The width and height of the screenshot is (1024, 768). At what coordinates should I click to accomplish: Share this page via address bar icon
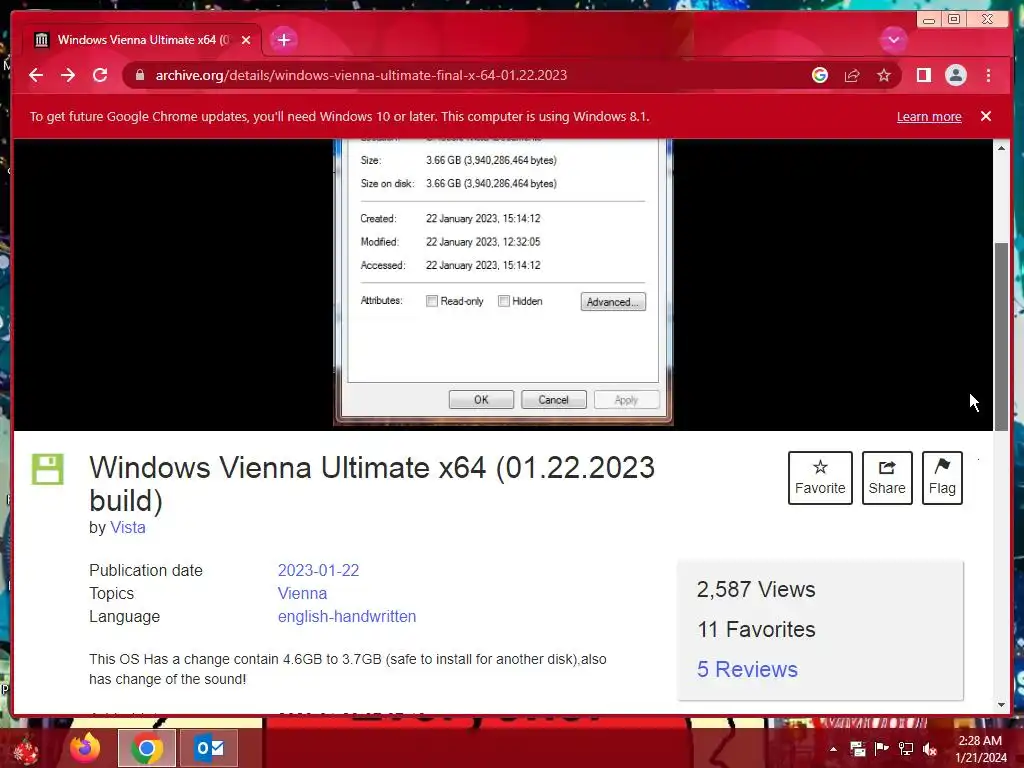click(x=852, y=75)
